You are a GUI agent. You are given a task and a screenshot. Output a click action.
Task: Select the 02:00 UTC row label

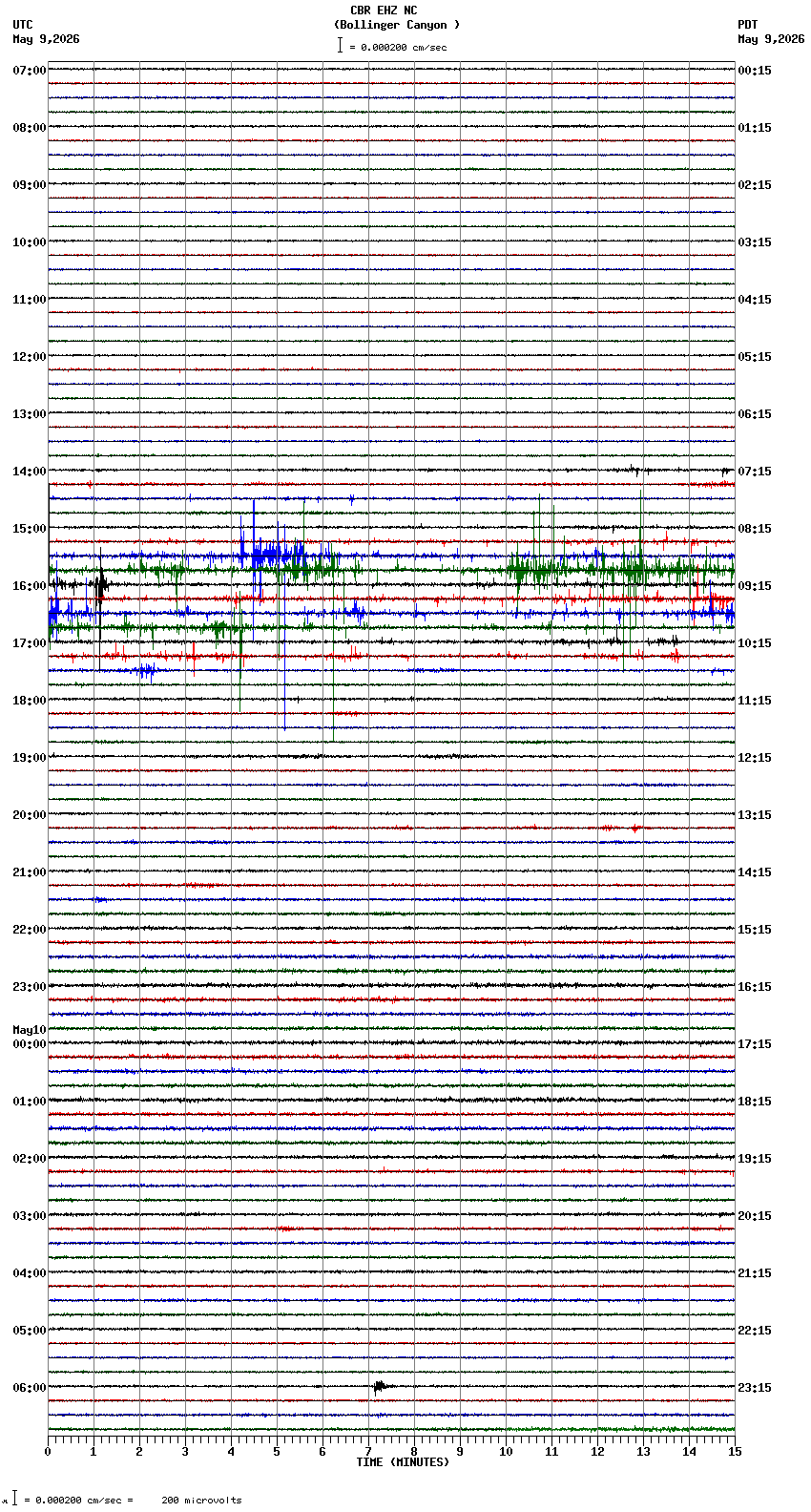(30, 1159)
